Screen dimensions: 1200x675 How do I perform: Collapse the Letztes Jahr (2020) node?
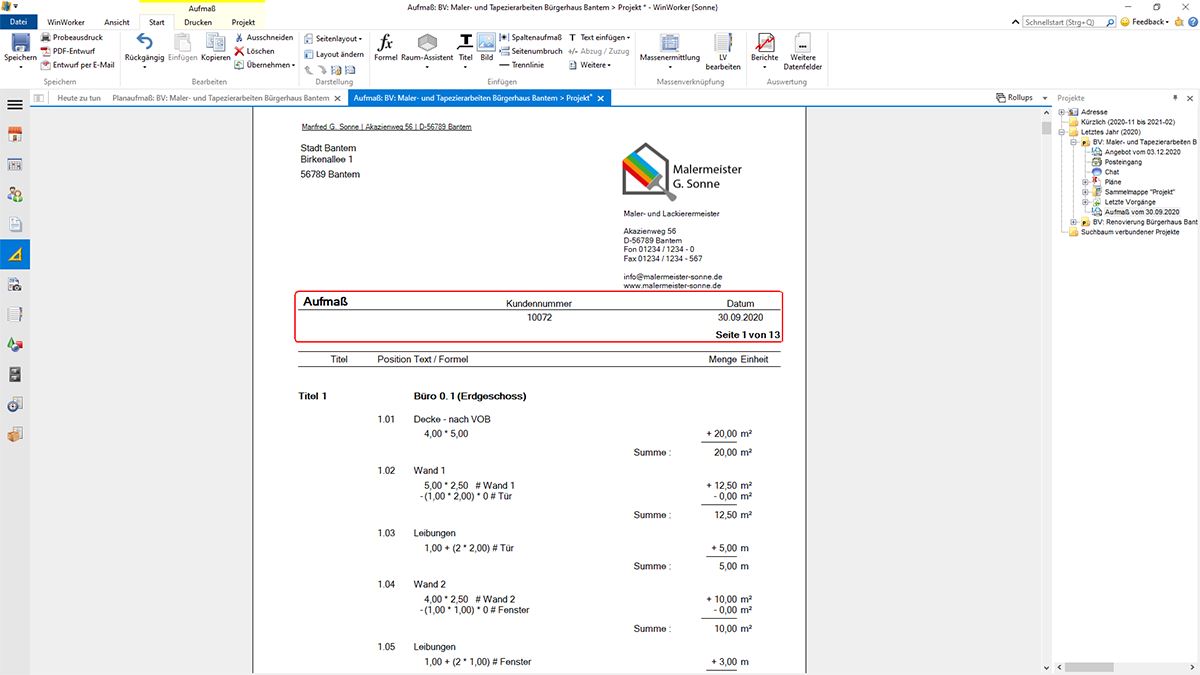coord(1061,132)
